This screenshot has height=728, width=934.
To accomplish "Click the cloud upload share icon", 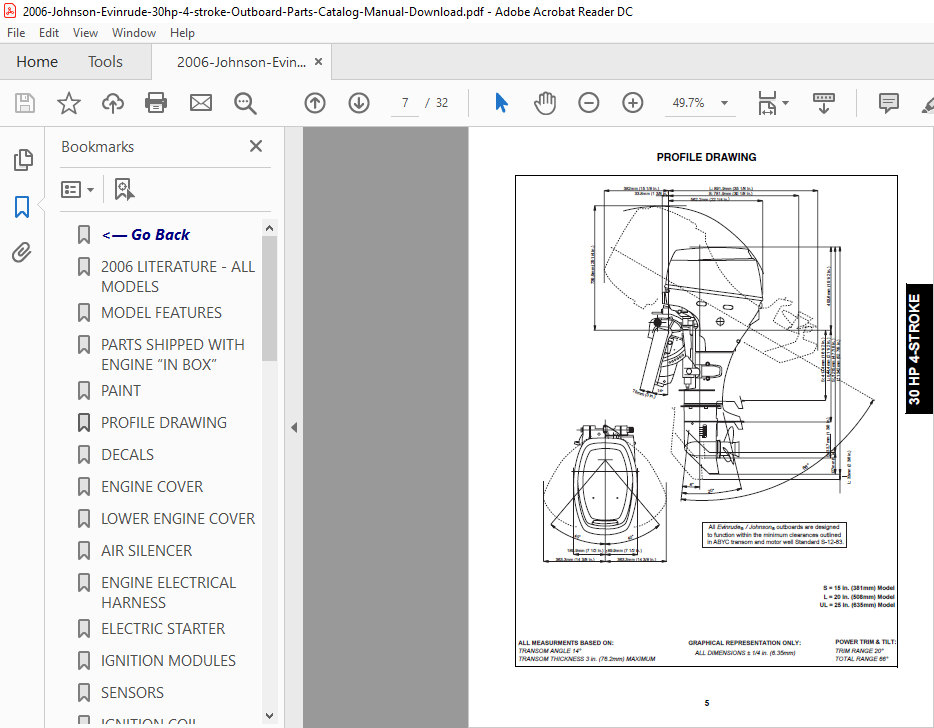I will (x=113, y=103).
